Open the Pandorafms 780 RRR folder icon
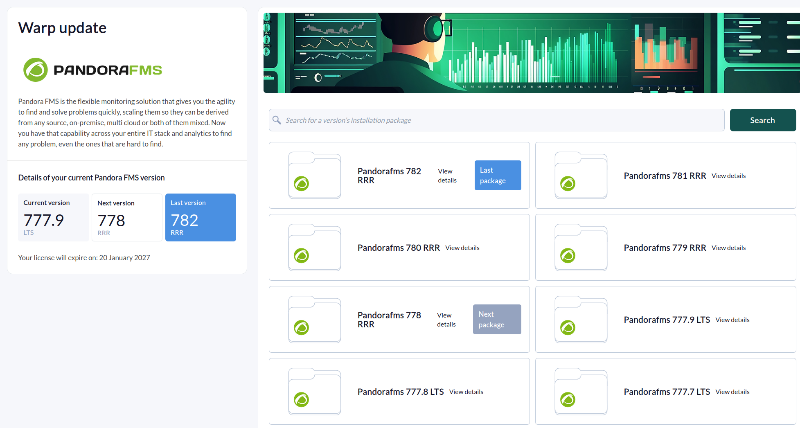 [314, 247]
